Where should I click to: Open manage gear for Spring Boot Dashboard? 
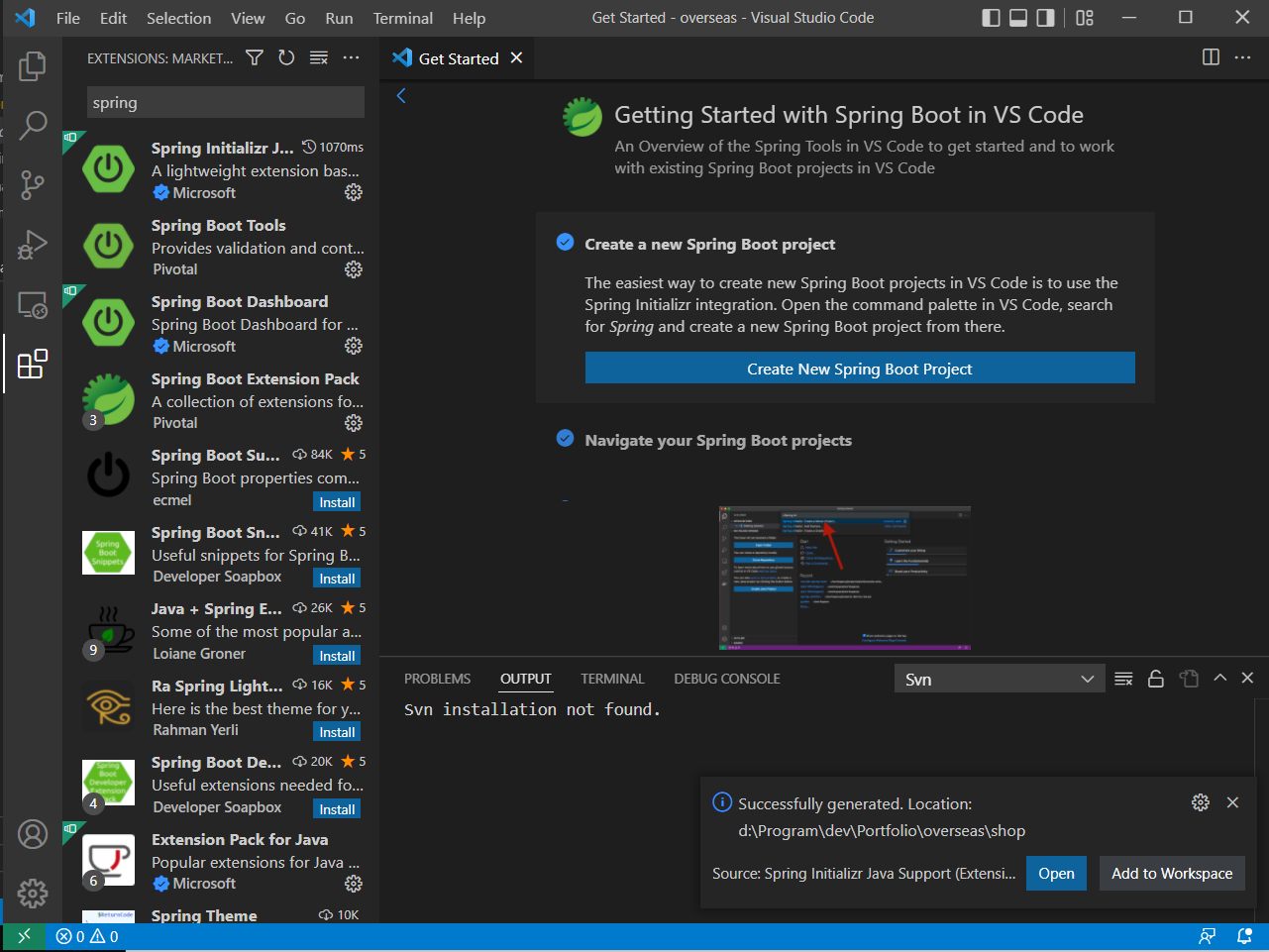[x=354, y=346]
